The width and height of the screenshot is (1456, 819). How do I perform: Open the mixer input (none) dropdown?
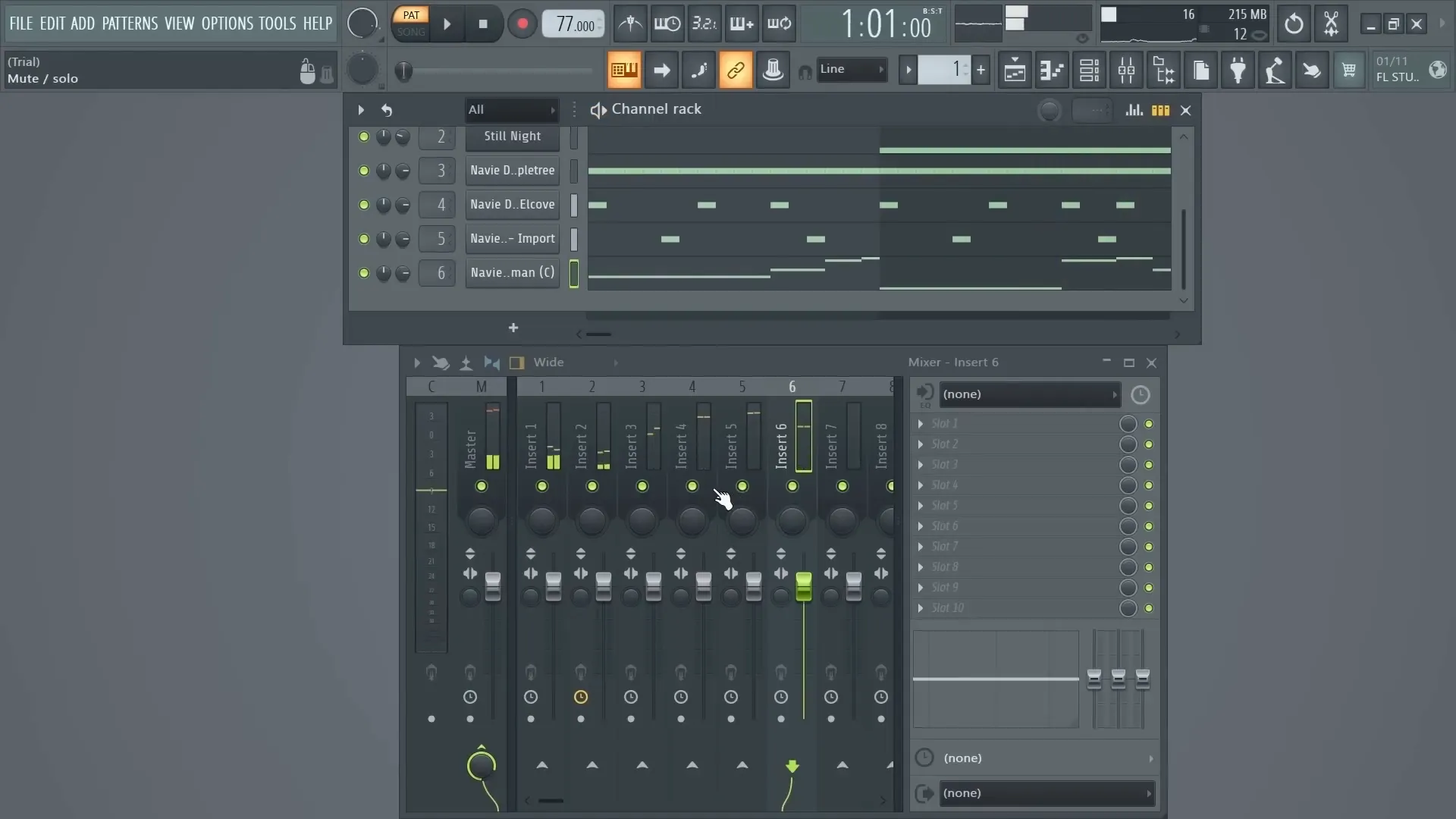click(x=1029, y=394)
